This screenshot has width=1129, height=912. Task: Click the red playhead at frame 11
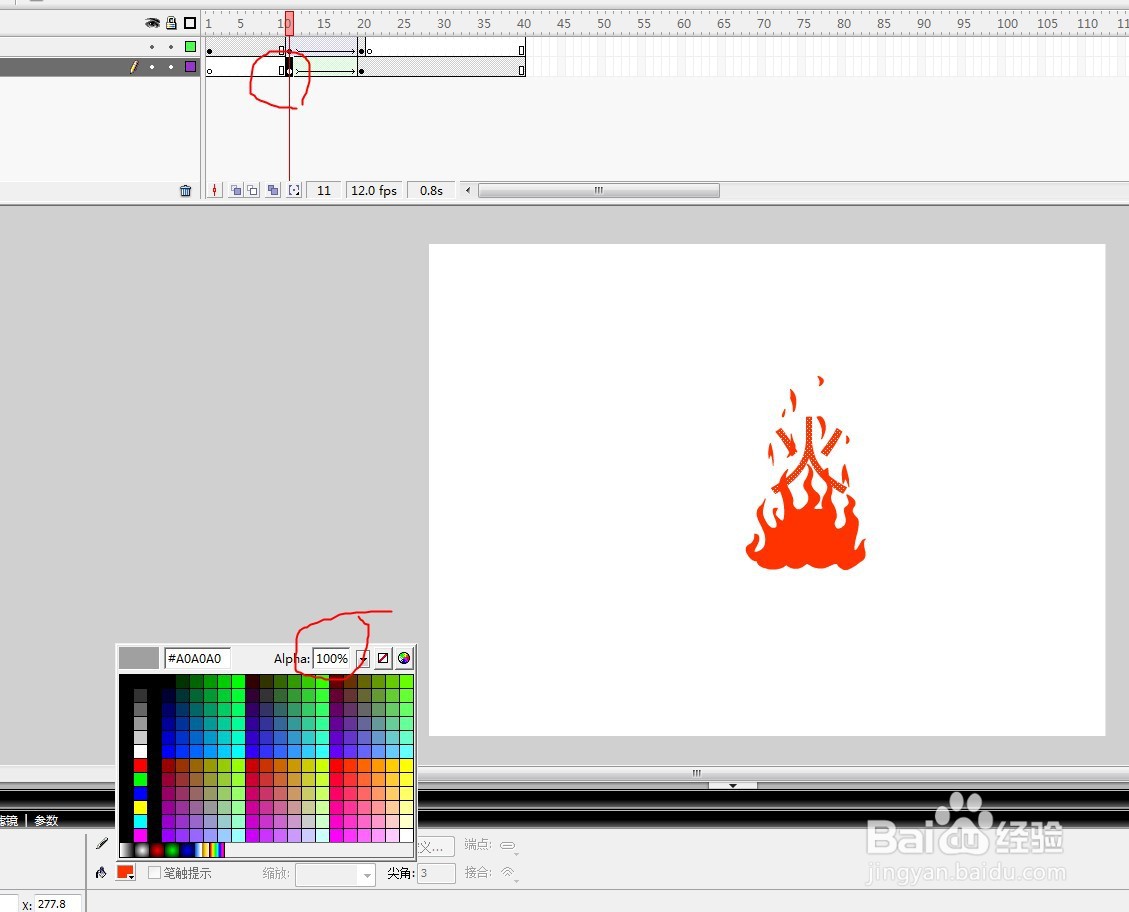289,23
